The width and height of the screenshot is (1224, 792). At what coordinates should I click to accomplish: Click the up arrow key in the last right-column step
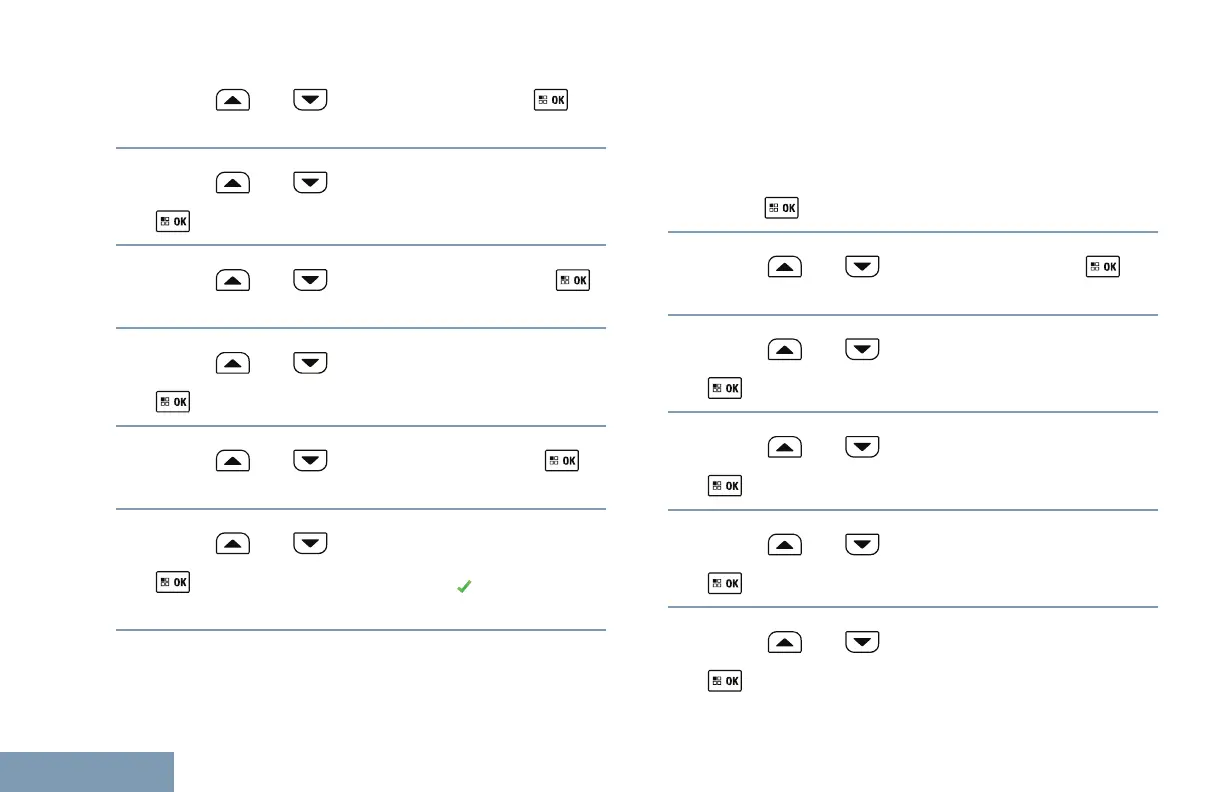click(x=785, y=642)
